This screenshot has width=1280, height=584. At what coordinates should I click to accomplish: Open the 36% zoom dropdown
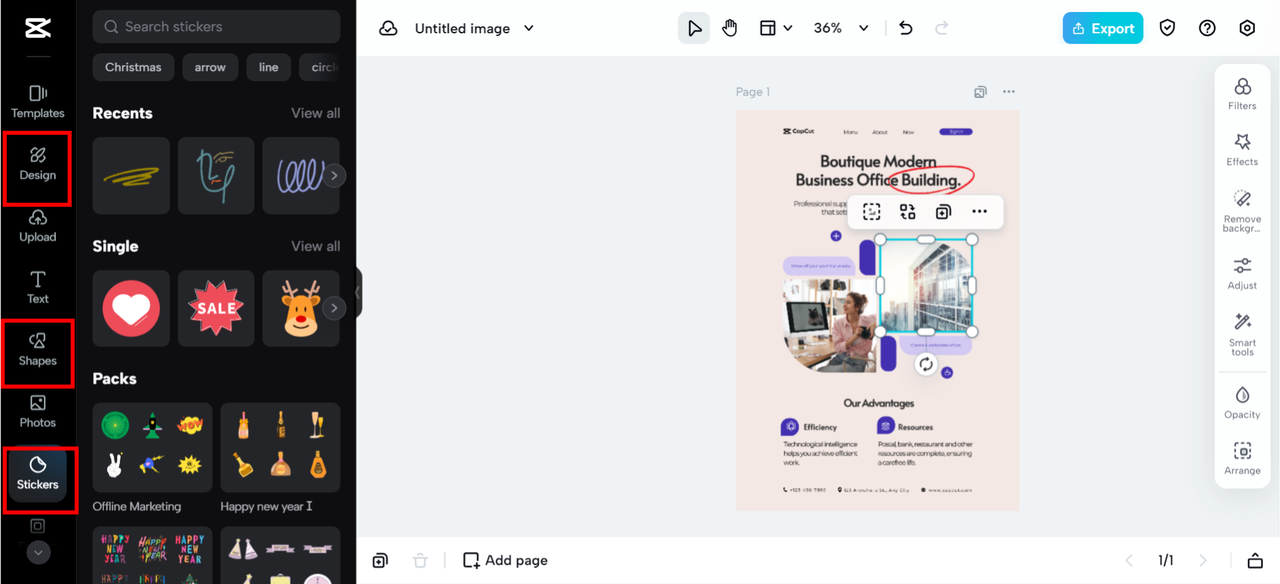(840, 28)
